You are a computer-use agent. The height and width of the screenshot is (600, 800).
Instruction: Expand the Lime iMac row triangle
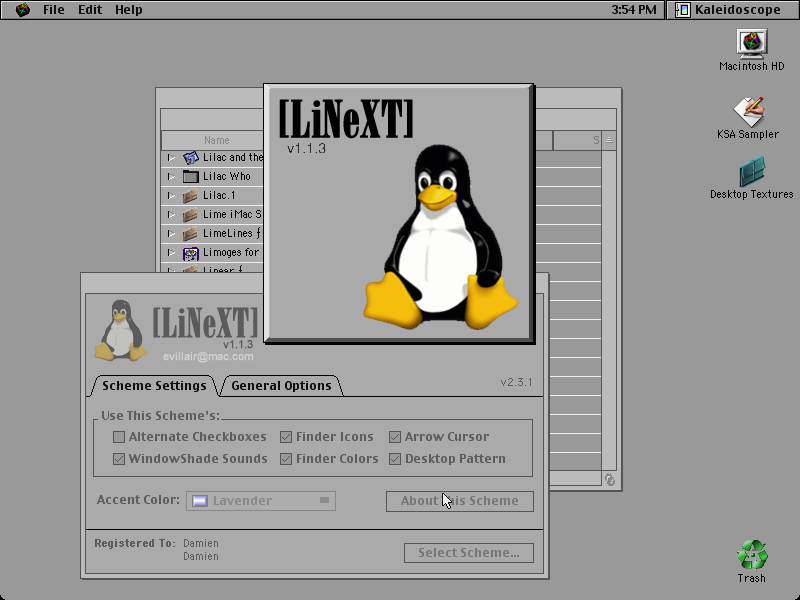(x=171, y=215)
